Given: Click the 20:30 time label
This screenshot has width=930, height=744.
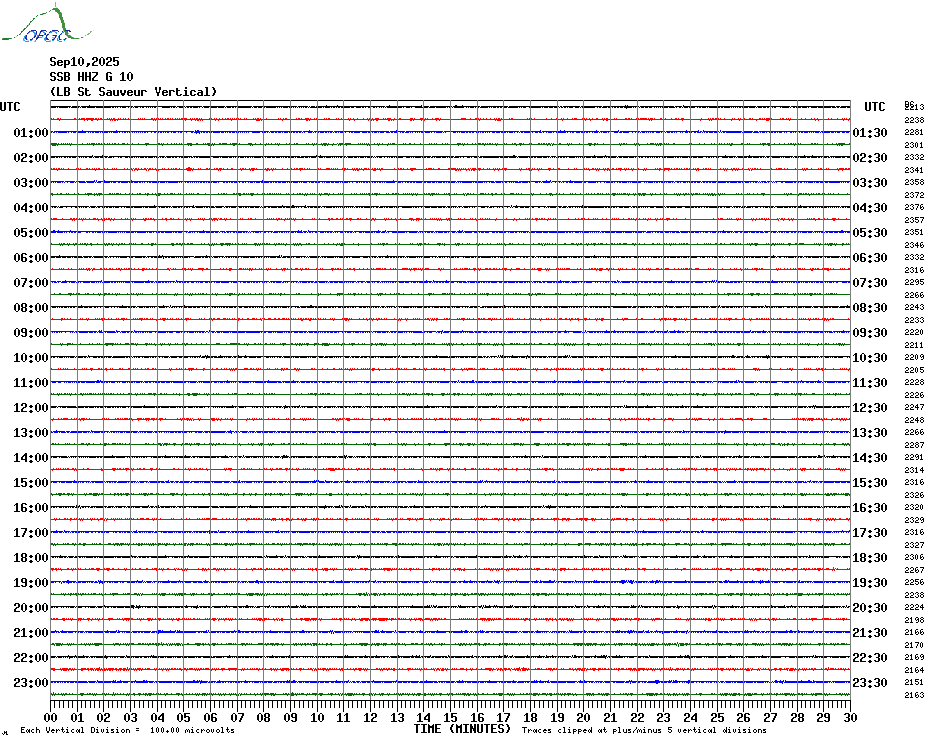Looking at the screenshot, I should pos(870,608).
